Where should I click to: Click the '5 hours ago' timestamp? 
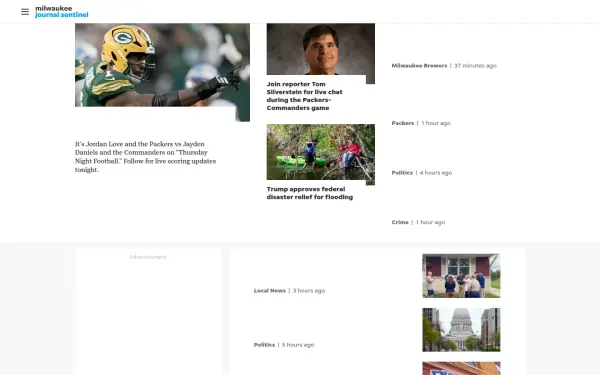tap(298, 345)
